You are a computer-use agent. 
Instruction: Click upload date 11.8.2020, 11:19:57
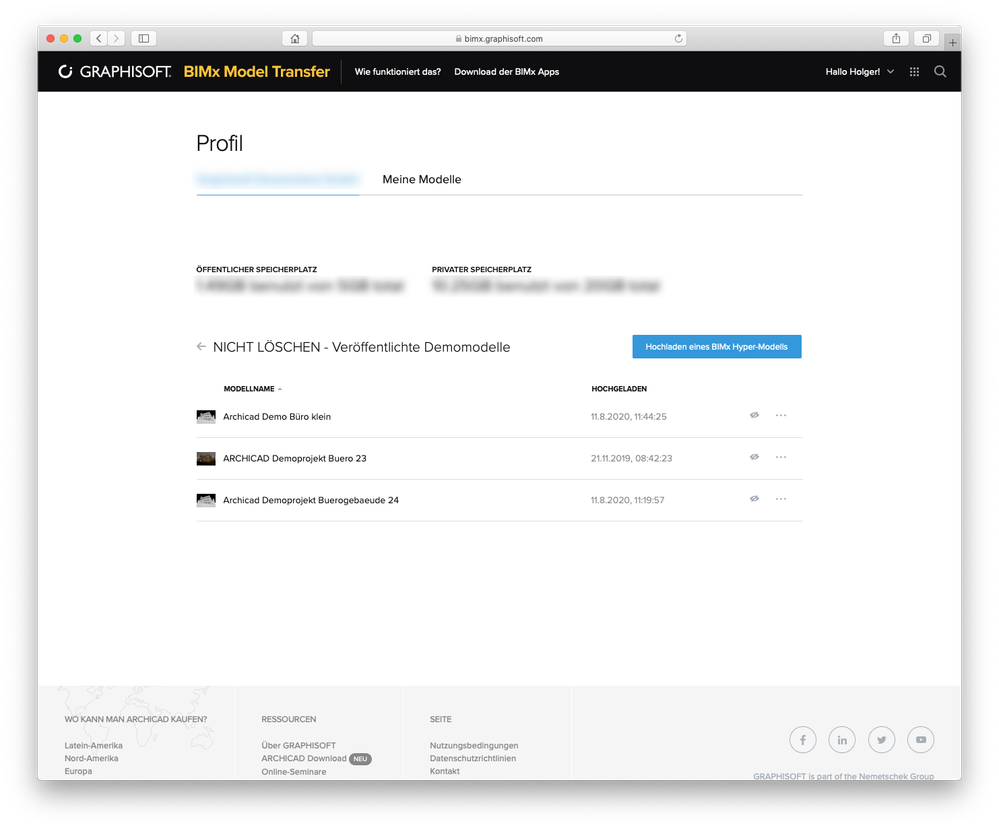coord(628,500)
